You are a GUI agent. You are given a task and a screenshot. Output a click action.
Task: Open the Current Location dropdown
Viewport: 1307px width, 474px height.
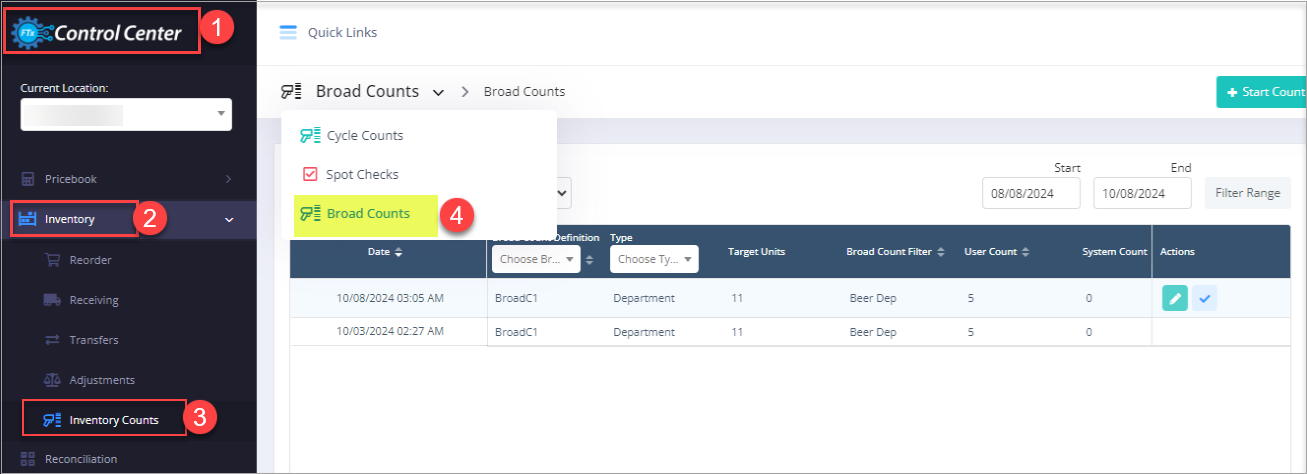point(126,114)
